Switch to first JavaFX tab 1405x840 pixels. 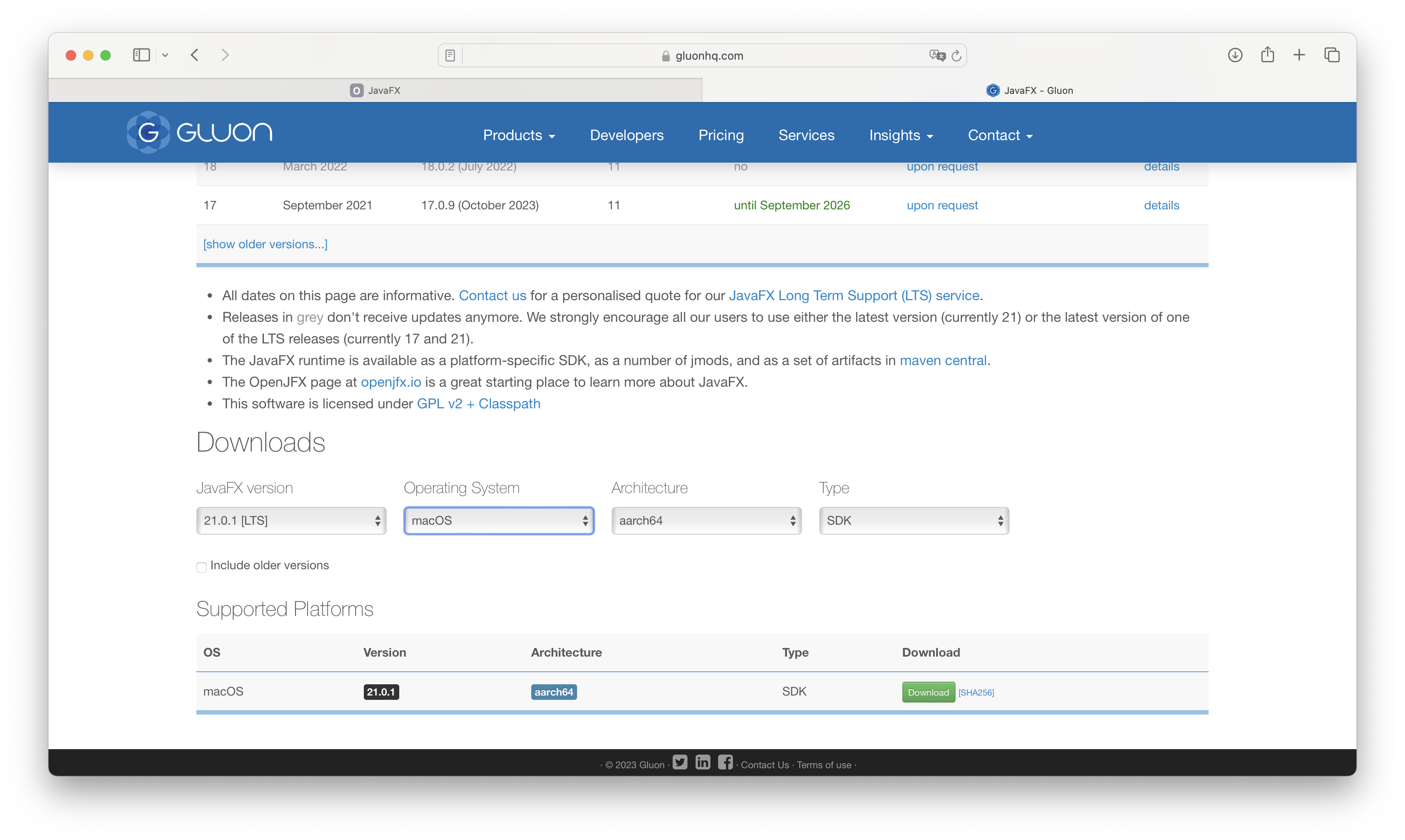pyautogui.click(x=375, y=90)
